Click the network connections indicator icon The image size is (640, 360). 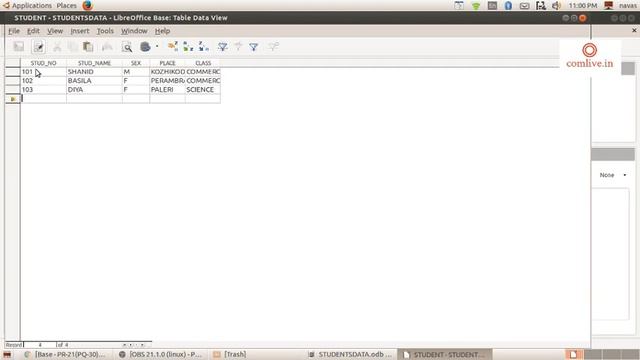[541, 6]
